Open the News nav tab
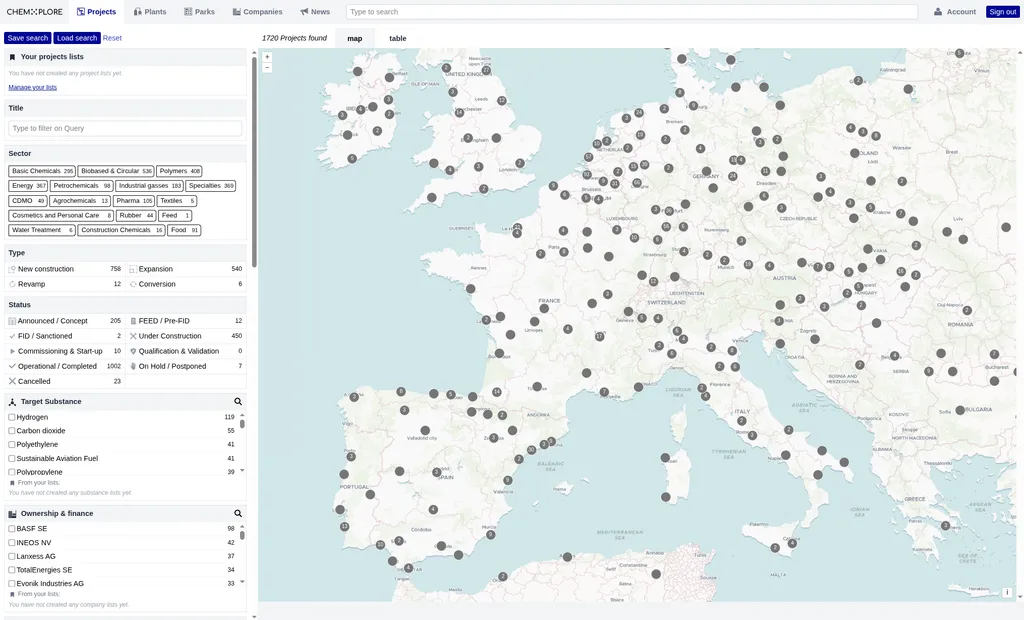 pyautogui.click(x=315, y=12)
